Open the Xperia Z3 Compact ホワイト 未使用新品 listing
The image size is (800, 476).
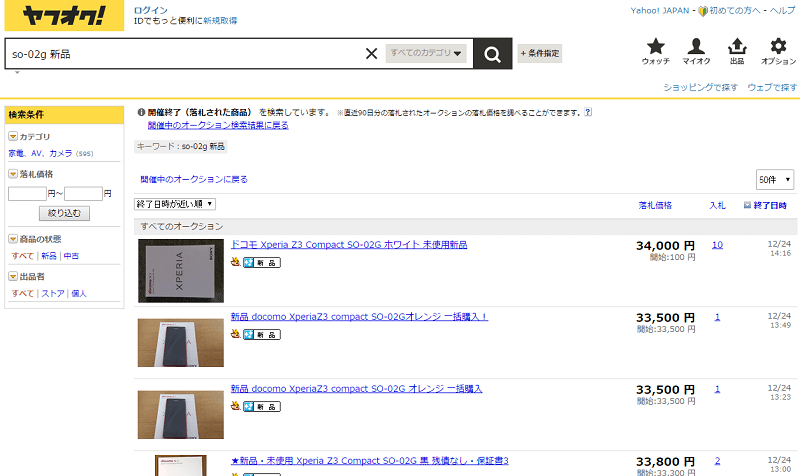(x=349, y=245)
